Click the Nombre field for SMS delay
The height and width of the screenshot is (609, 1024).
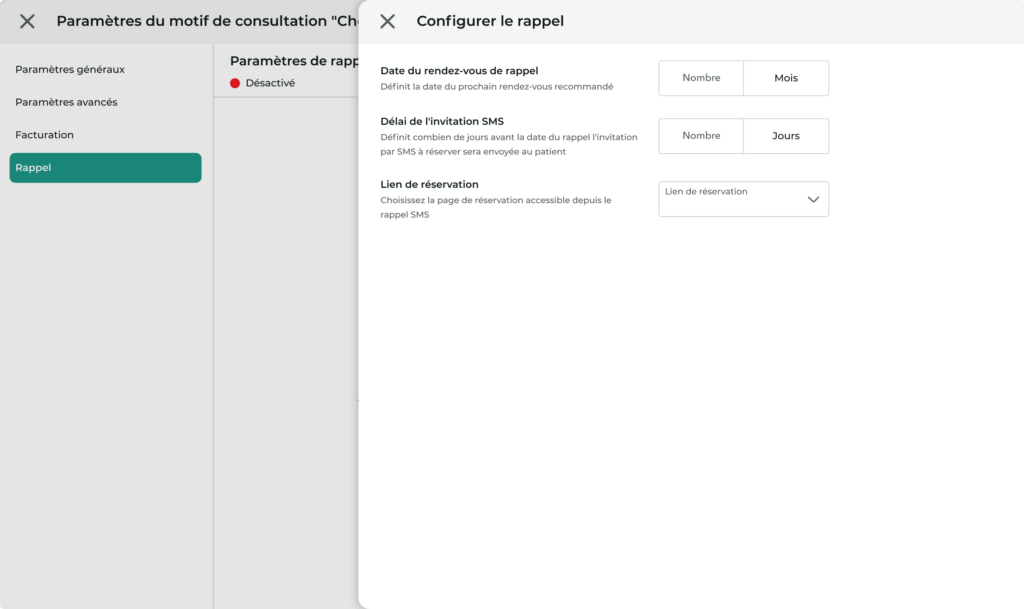(x=700, y=134)
